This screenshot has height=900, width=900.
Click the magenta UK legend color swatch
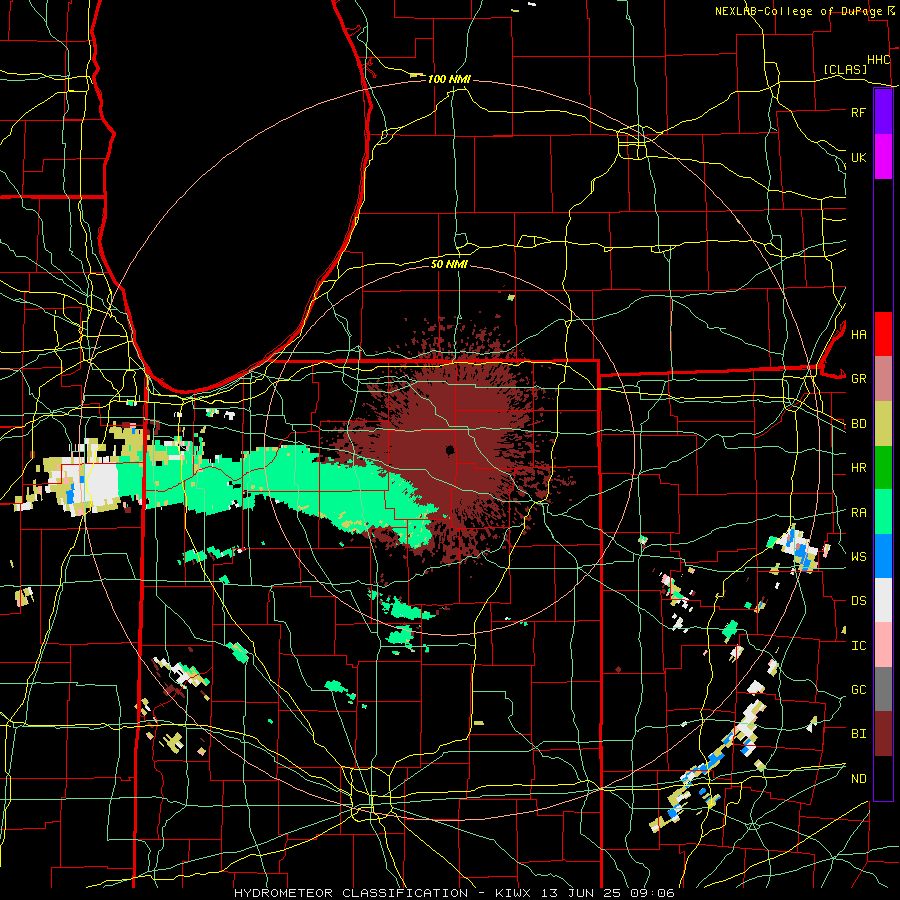883,157
